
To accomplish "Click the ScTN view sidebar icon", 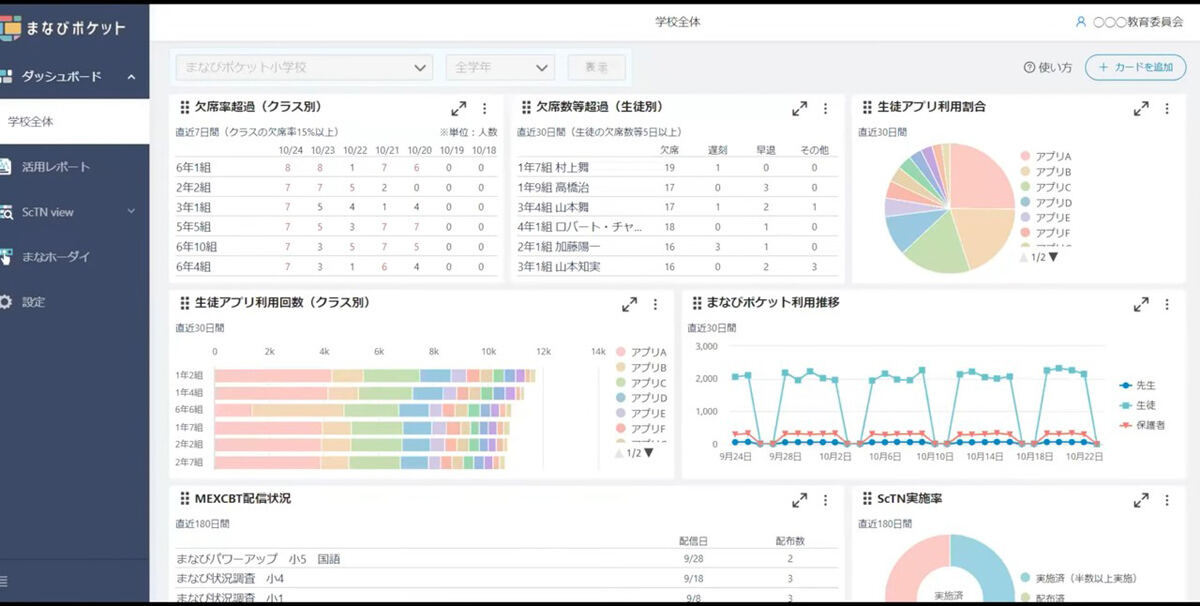I will pos(5,212).
